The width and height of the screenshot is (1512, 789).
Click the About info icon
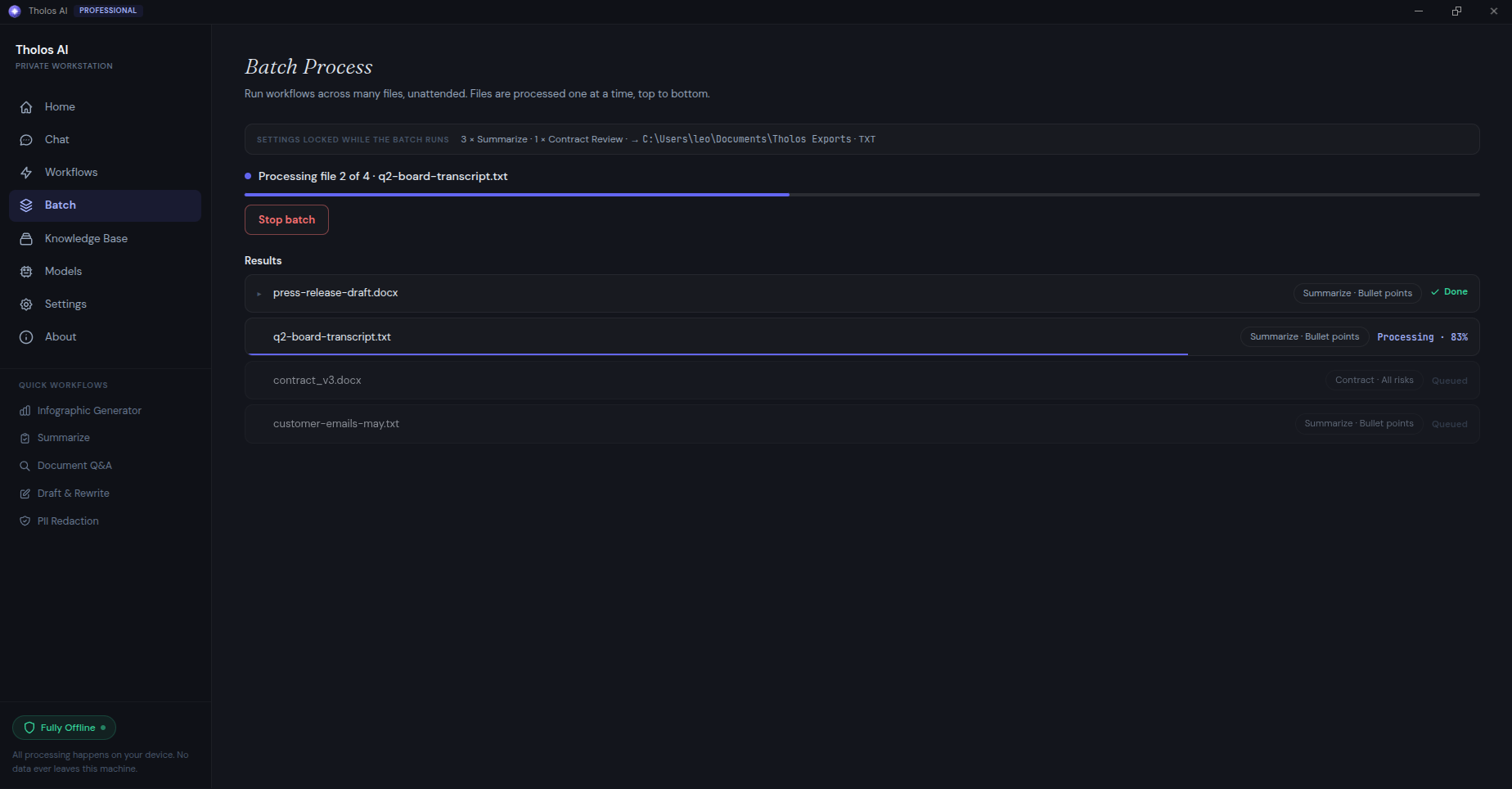click(26, 337)
